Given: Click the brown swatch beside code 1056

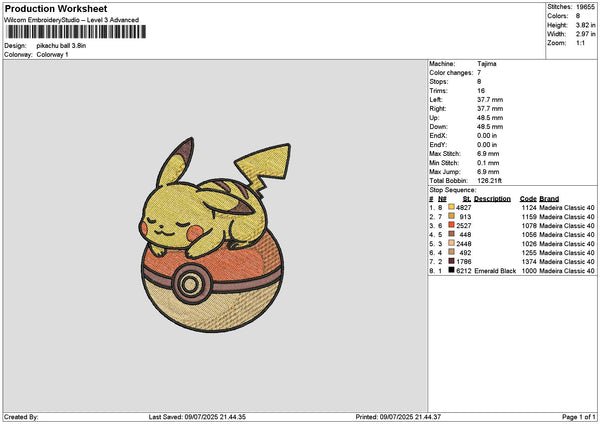Looking at the screenshot, I should click(x=451, y=234).
